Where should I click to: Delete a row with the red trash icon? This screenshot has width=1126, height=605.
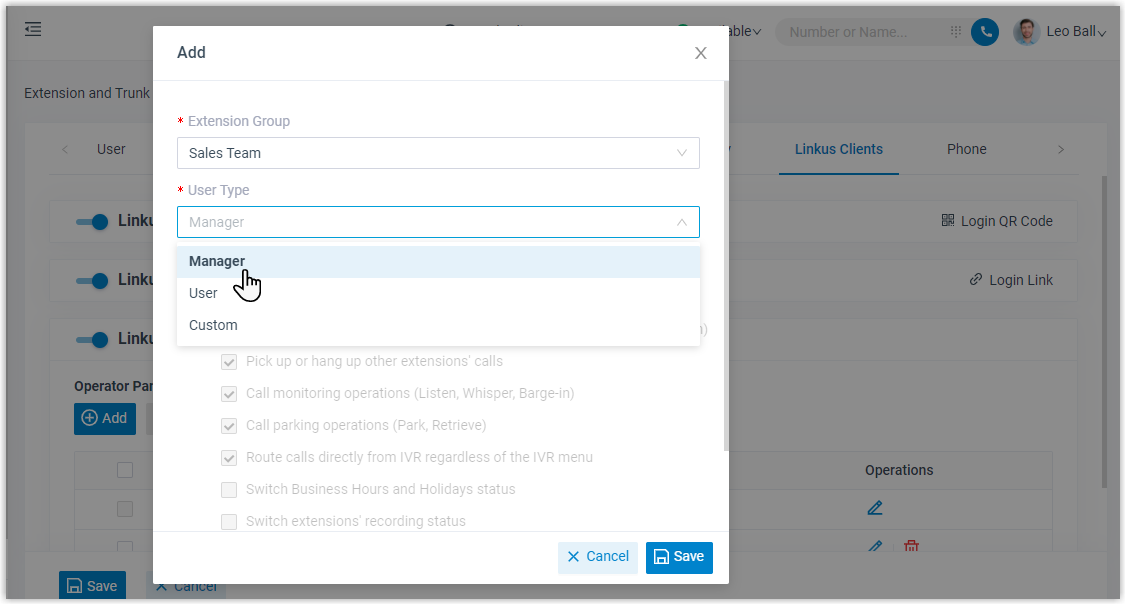[x=910, y=547]
